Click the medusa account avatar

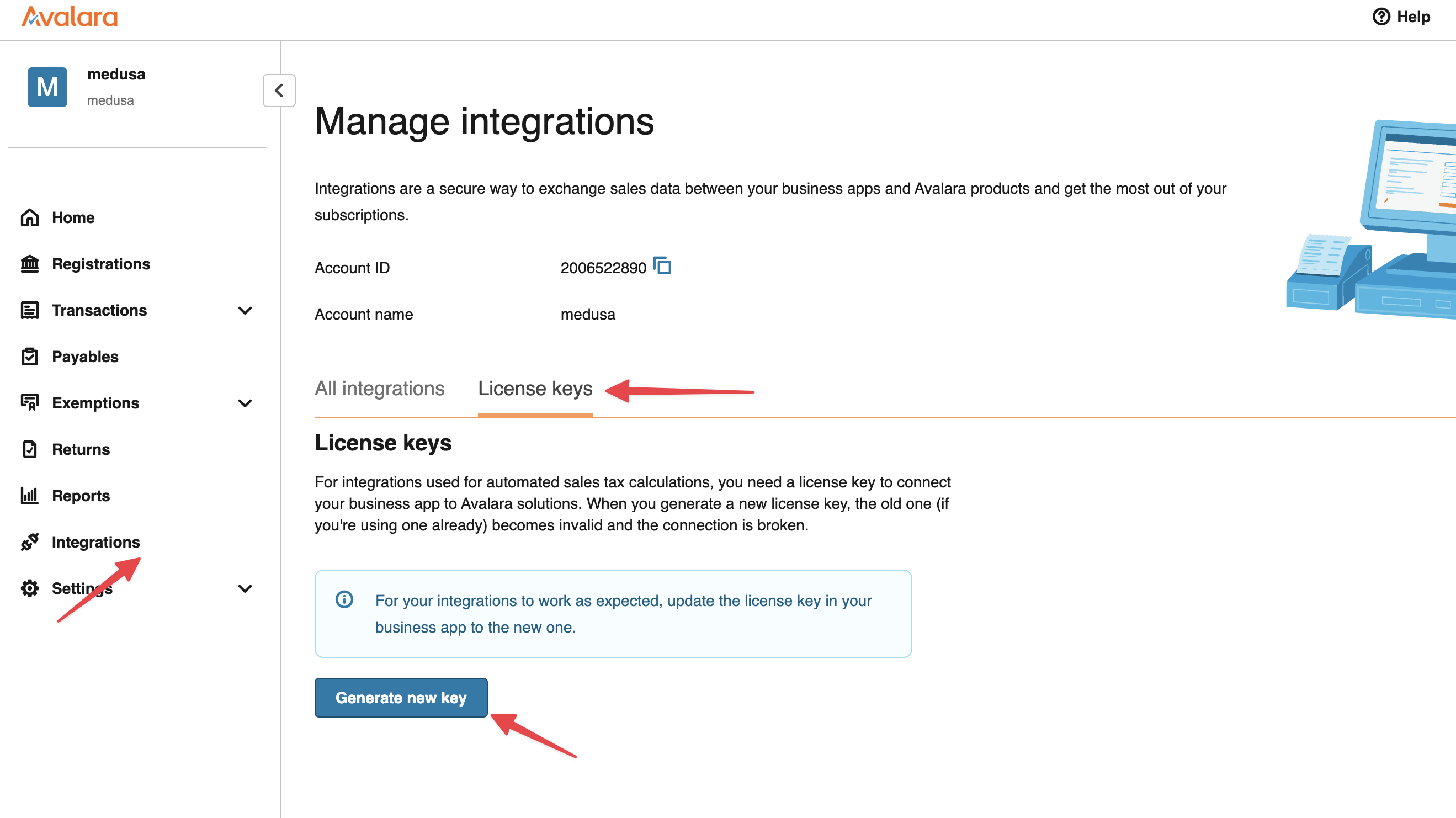pyautogui.click(x=47, y=86)
